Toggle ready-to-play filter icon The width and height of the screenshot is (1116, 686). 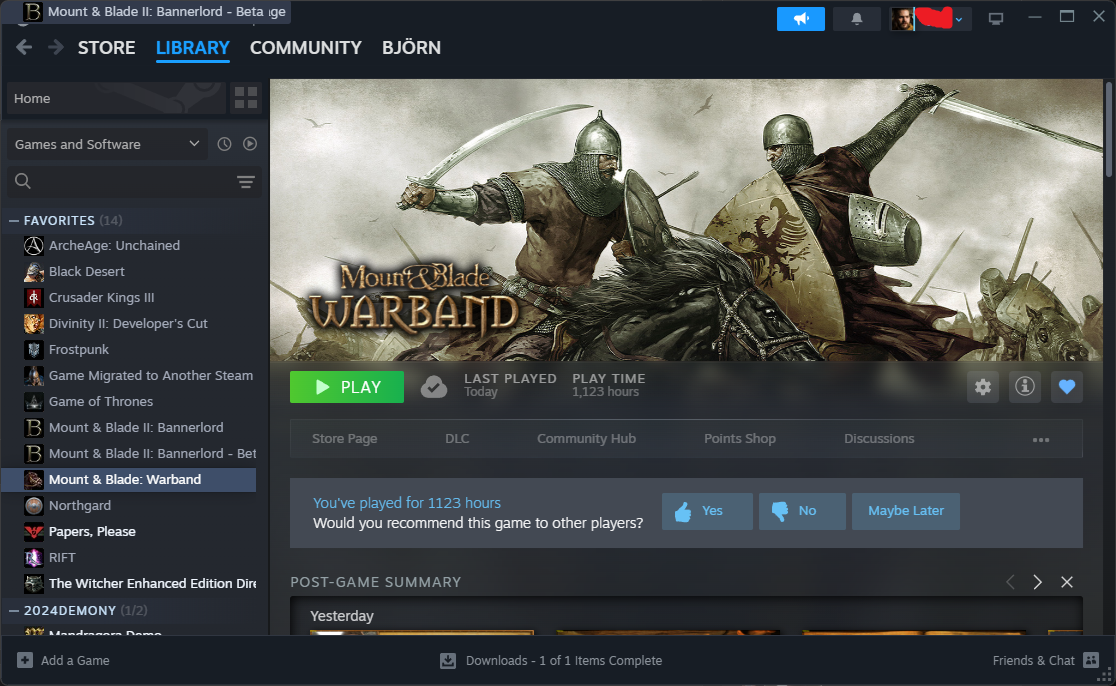250,144
